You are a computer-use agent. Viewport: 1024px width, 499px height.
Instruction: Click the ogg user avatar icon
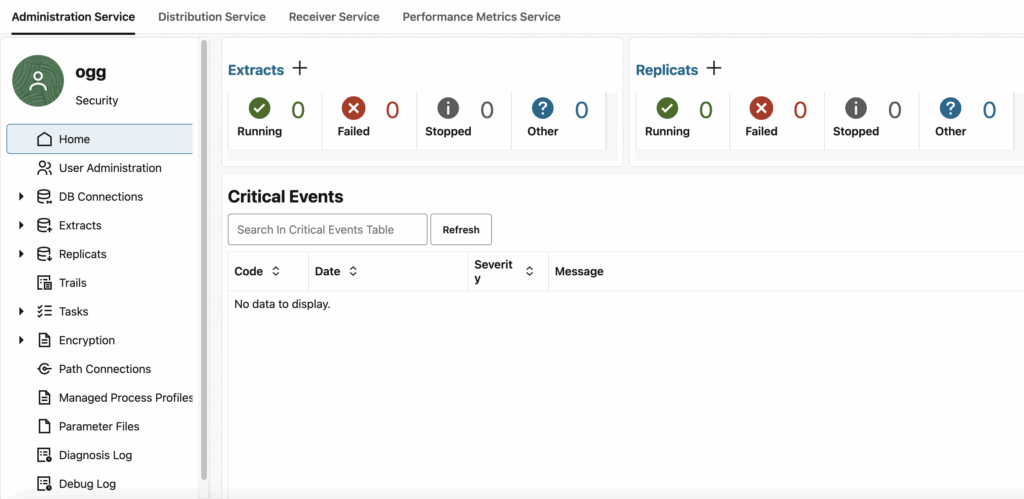coord(38,81)
